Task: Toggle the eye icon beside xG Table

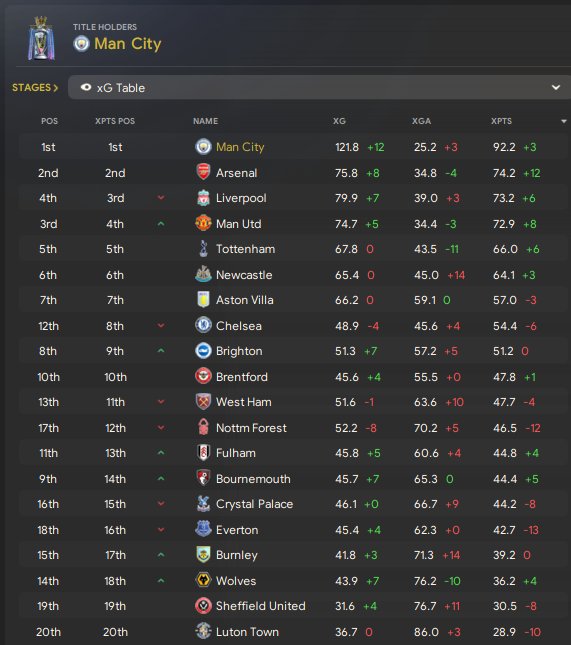Action: tap(86, 88)
